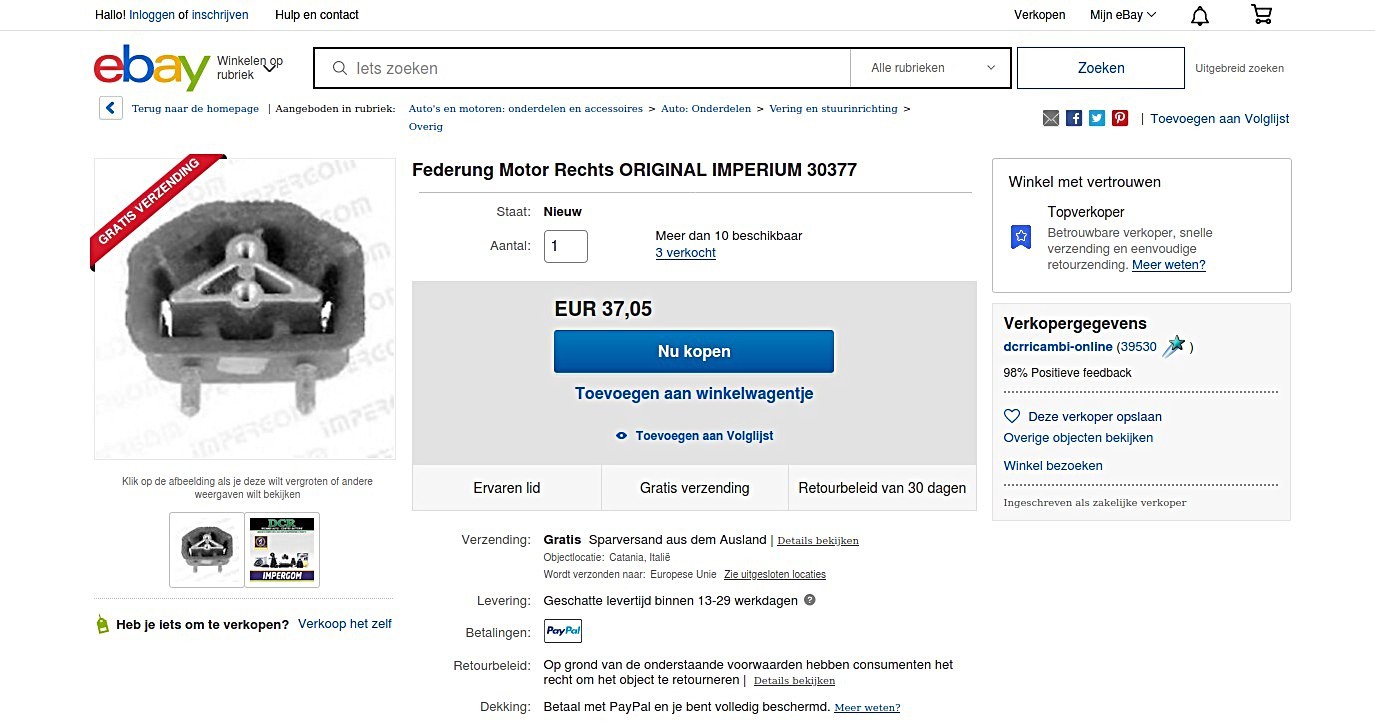
Task: Click Toevoegen aan winkelwagentje link
Action: click(x=694, y=394)
